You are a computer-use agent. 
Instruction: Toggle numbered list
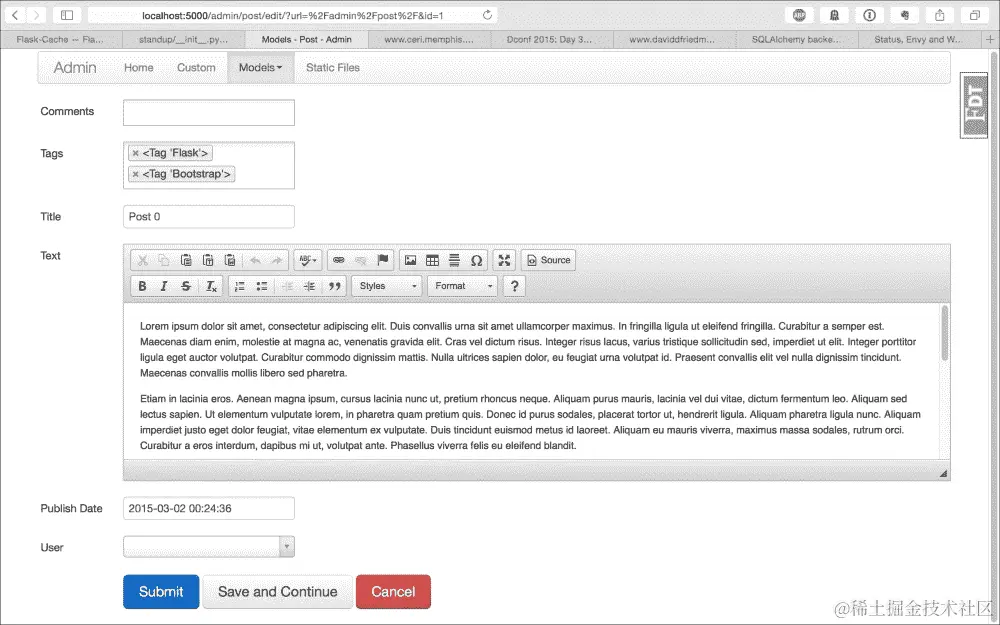(240, 286)
